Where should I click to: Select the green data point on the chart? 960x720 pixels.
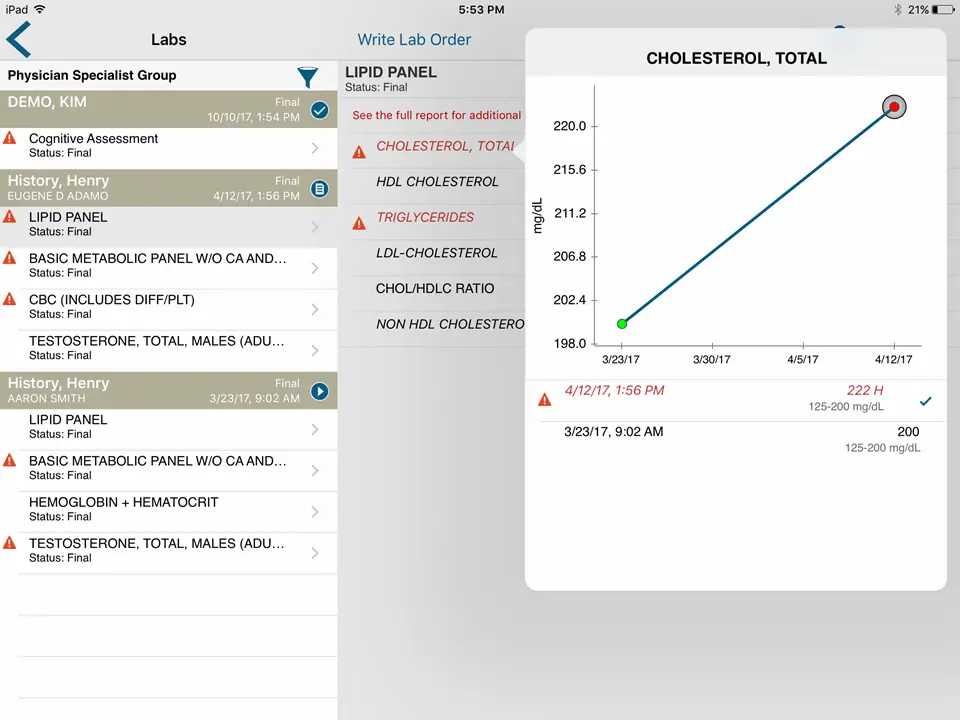click(622, 323)
